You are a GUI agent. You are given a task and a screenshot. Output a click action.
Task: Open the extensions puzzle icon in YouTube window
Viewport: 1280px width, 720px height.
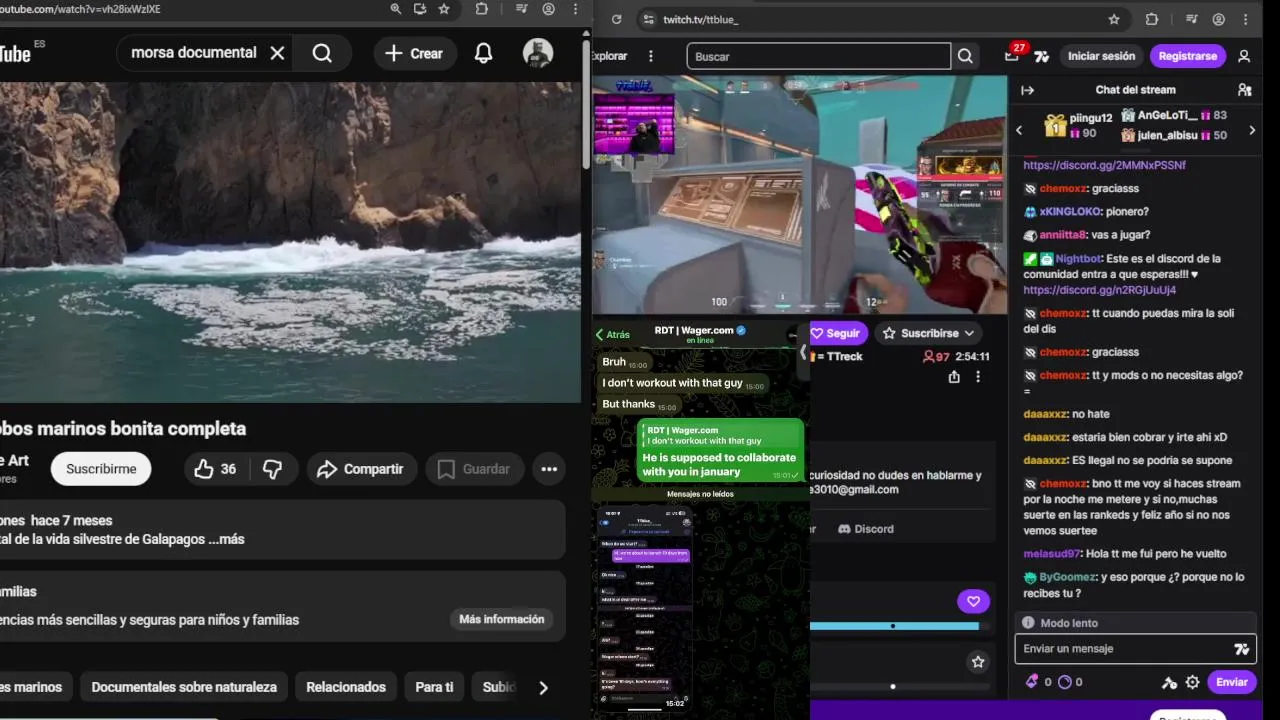[482, 9]
